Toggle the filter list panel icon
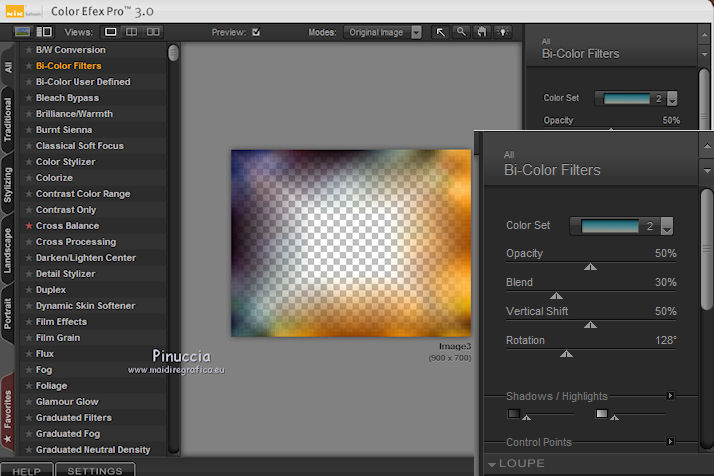Image resolution: width=714 pixels, height=476 pixels. [44, 32]
